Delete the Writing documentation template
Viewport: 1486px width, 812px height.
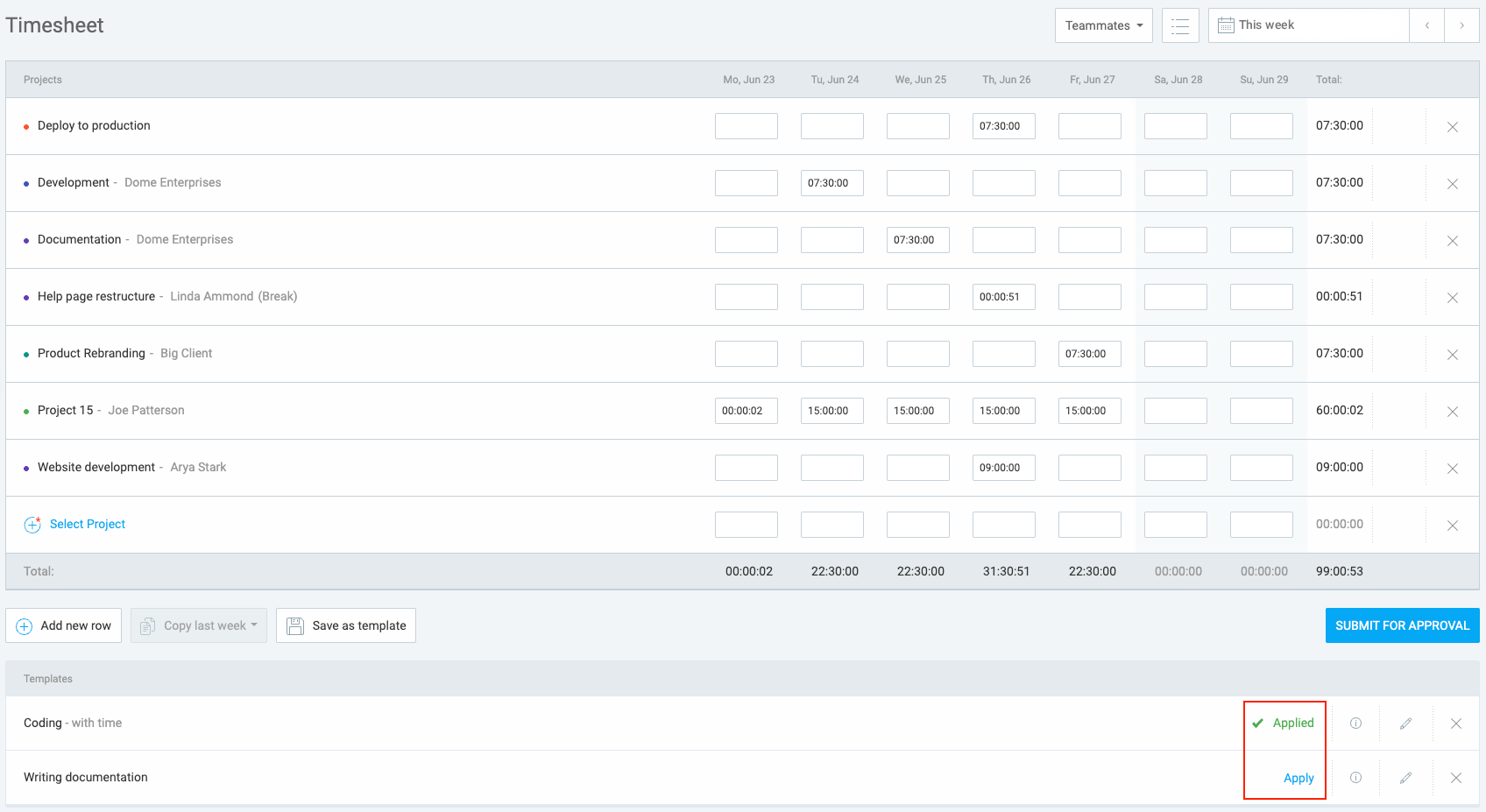tap(1455, 777)
